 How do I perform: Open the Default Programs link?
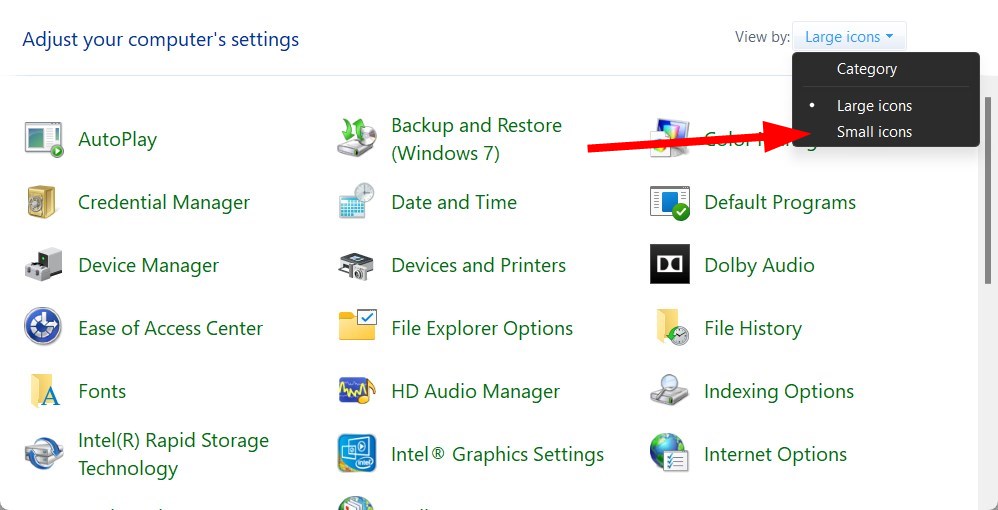point(780,202)
